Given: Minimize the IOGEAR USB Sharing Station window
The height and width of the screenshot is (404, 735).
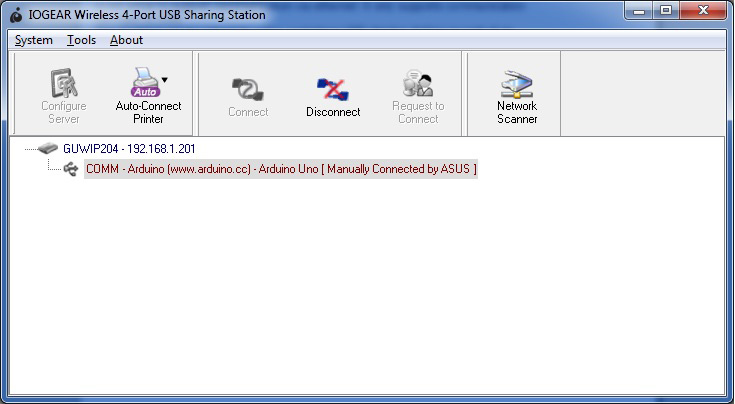Looking at the screenshot, I should 639,11.
